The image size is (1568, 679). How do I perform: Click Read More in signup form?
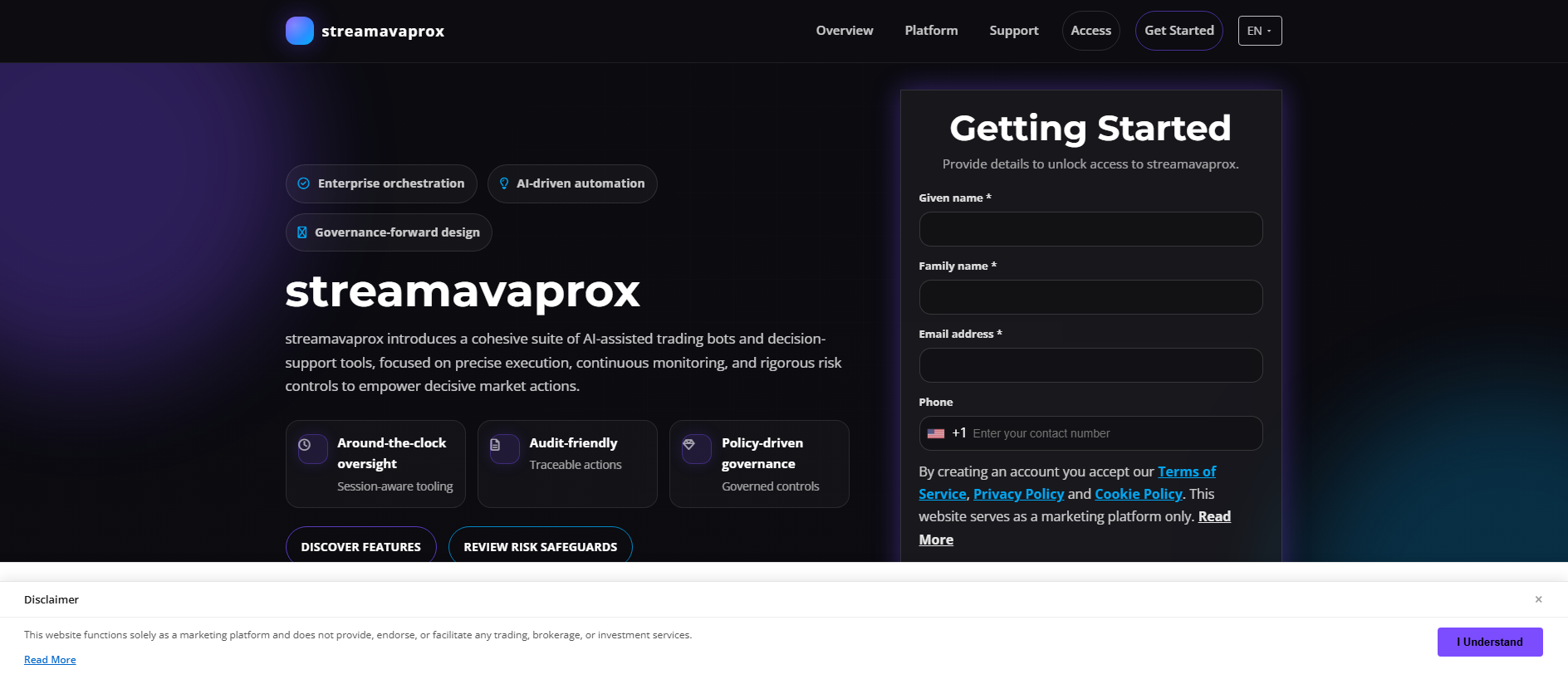pyautogui.click(x=1214, y=516)
